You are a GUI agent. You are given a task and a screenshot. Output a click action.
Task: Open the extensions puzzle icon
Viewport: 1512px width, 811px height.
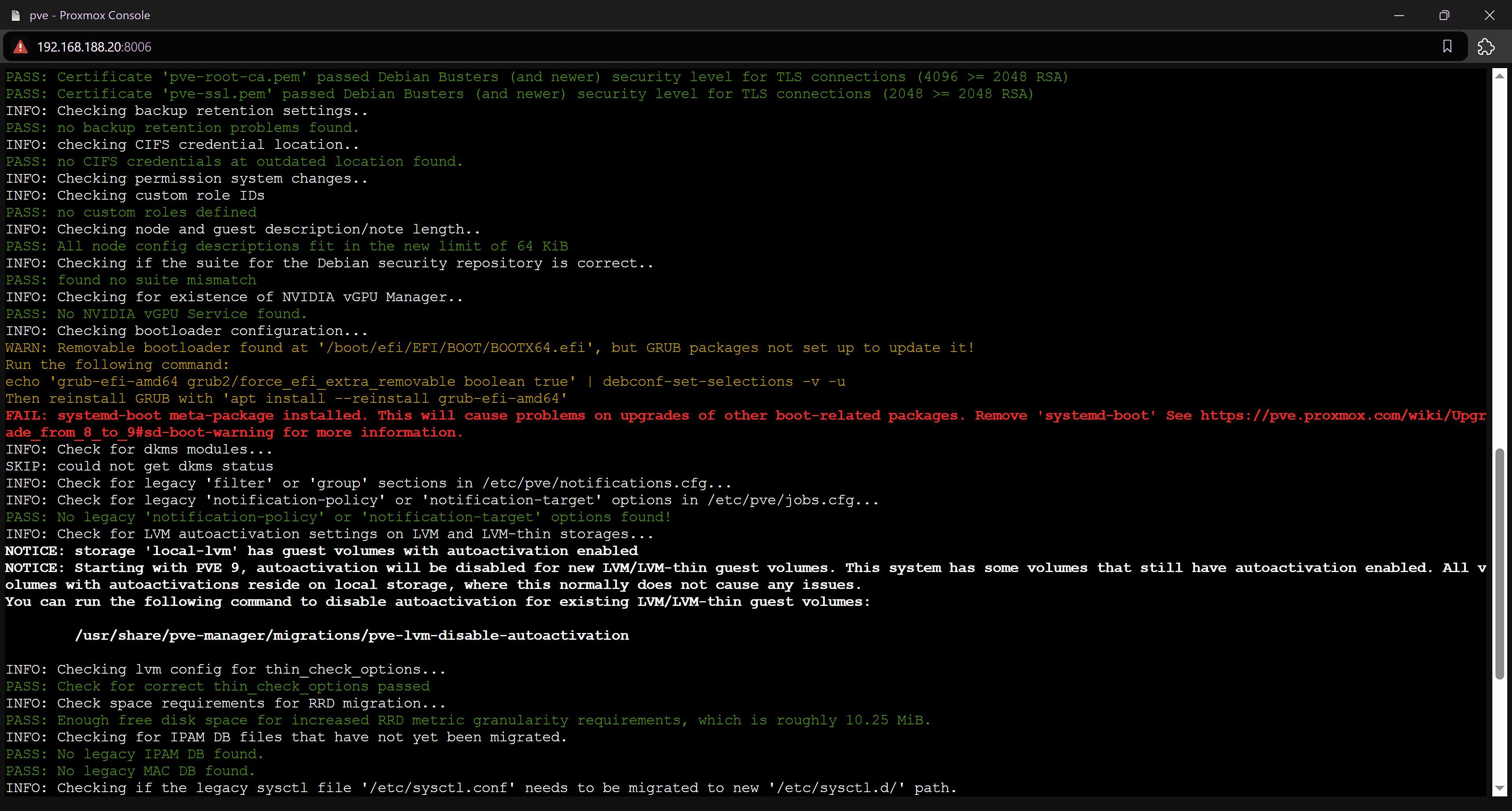(x=1486, y=46)
